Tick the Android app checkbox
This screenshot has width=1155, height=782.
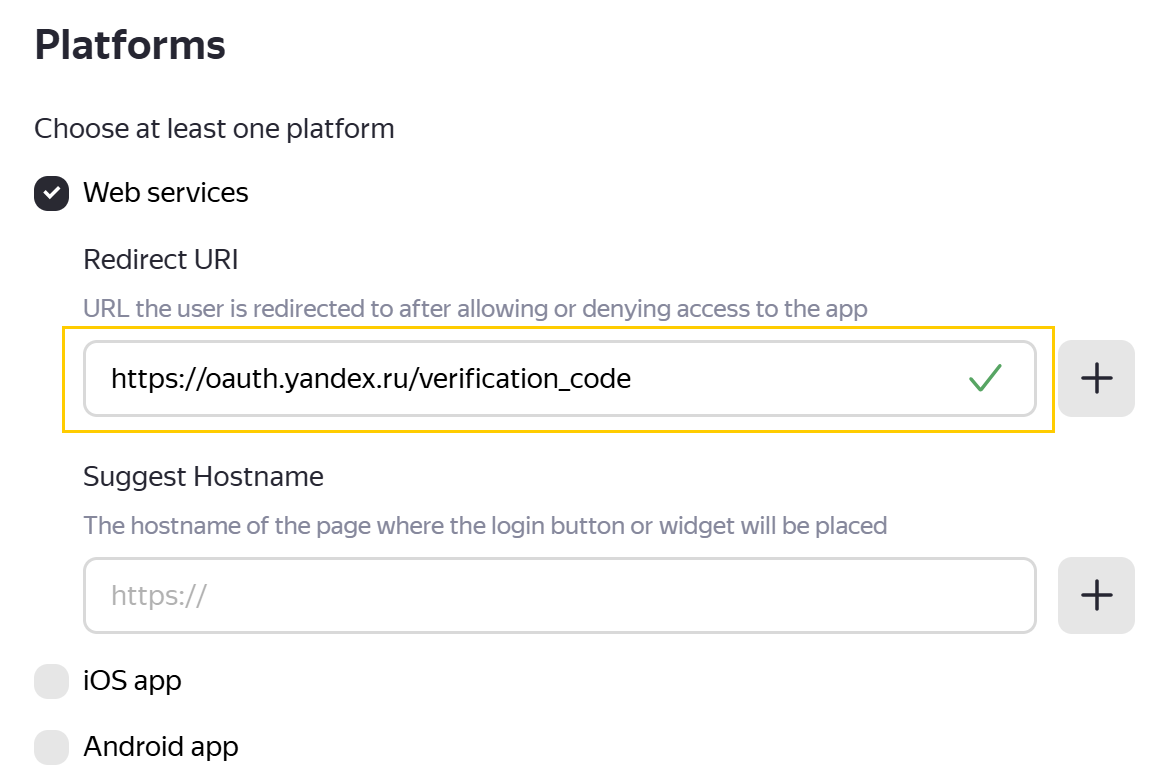point(51,747)
